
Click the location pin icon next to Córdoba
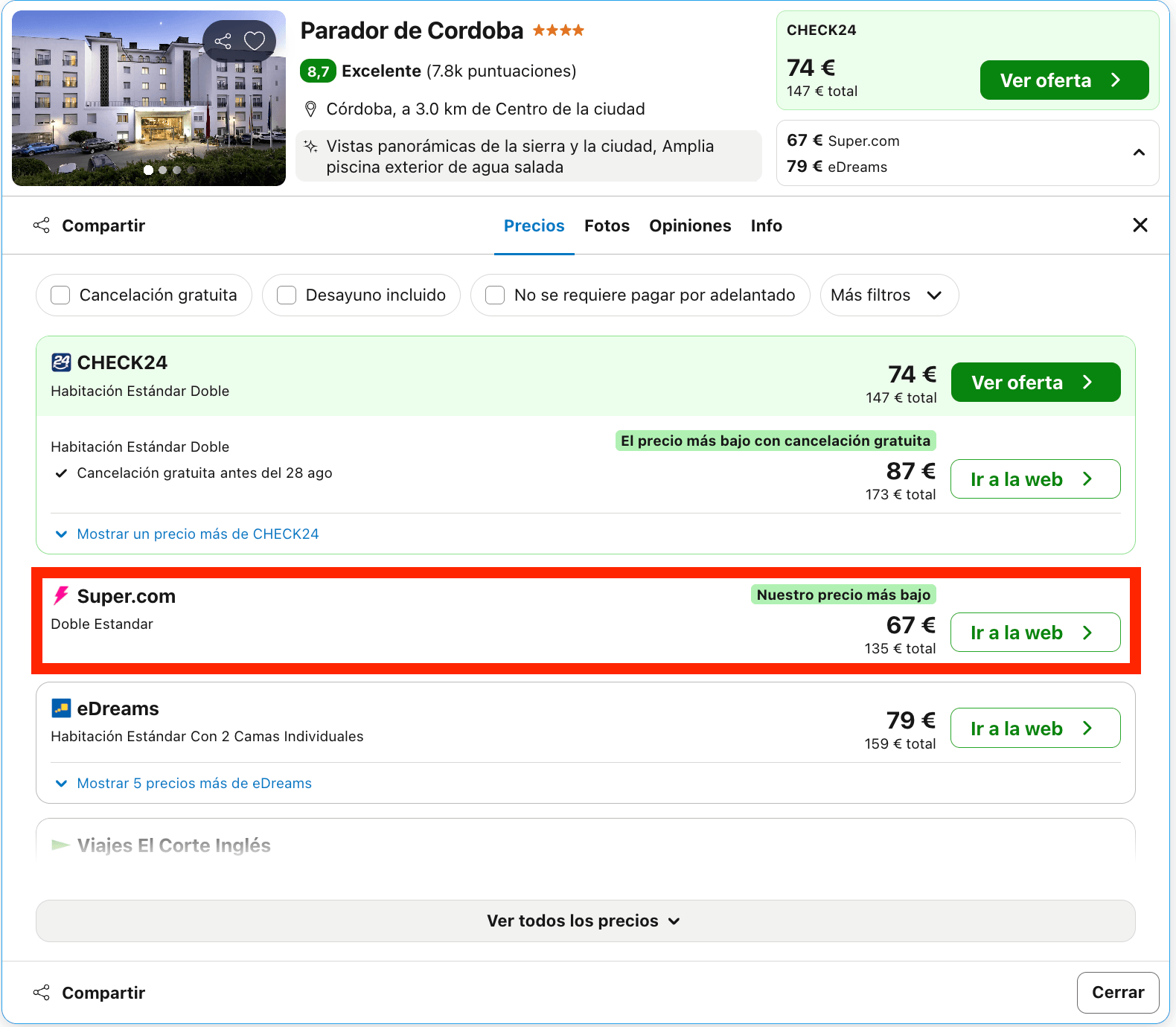(x=311, y=109)
